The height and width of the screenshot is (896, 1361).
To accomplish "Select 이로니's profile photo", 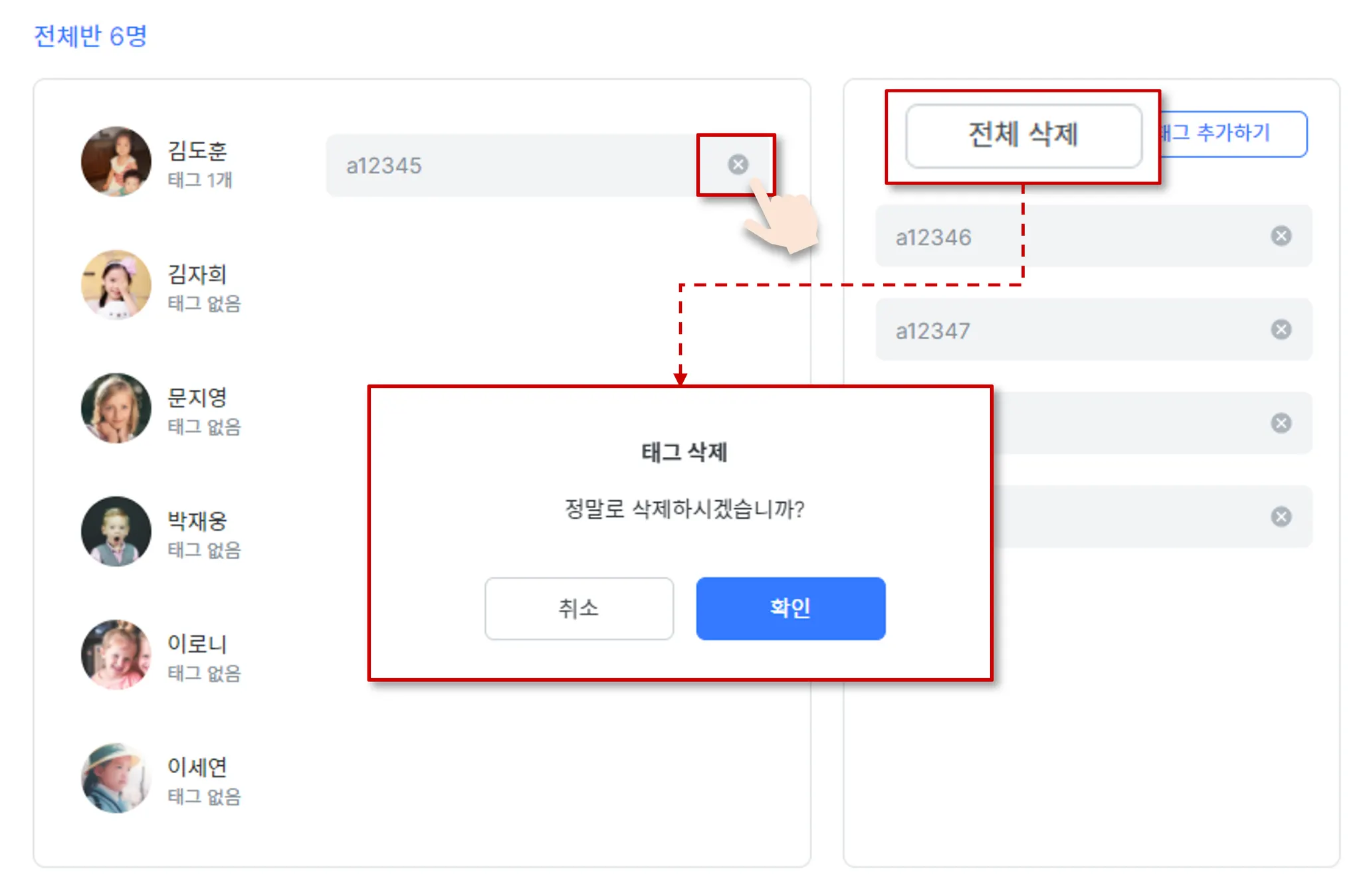I will pyautogui.click(x=116, y=654).
